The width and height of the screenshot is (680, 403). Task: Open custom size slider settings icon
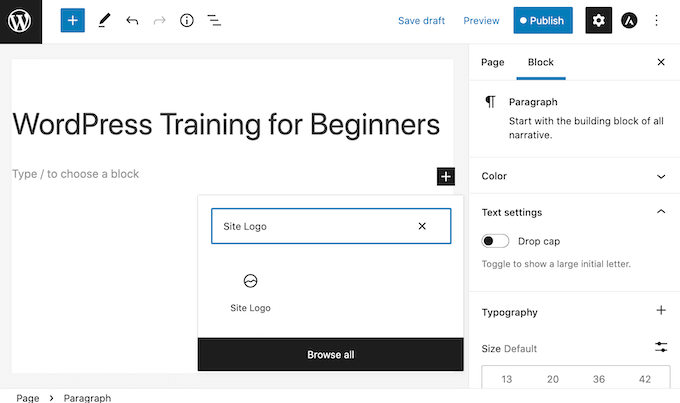pyautogui.click(x=661, y=348)
